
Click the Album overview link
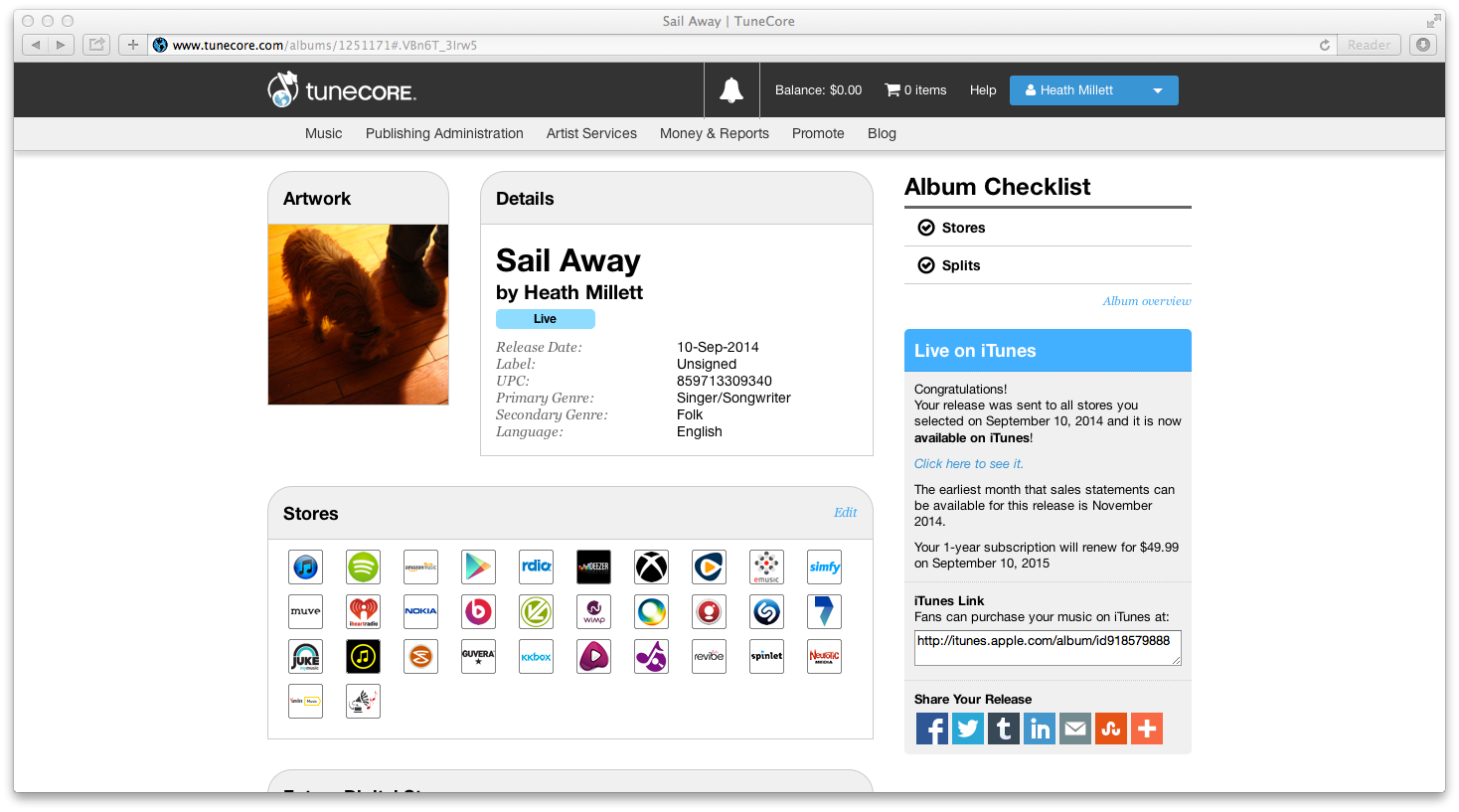point(1147,301)
